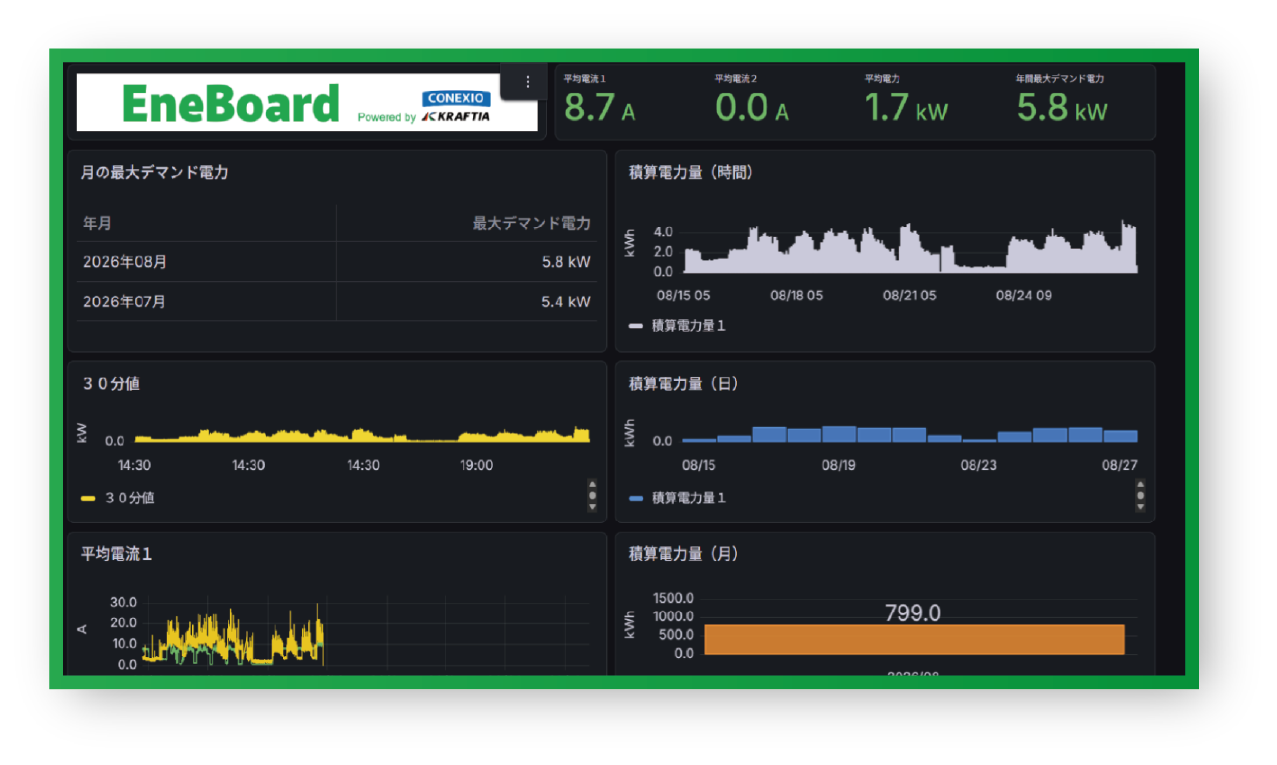Click the down arrow of the 積算電力量(日) legend scrollbar
Viewport: 1277px width, 765px height.
pos(1140,507)
